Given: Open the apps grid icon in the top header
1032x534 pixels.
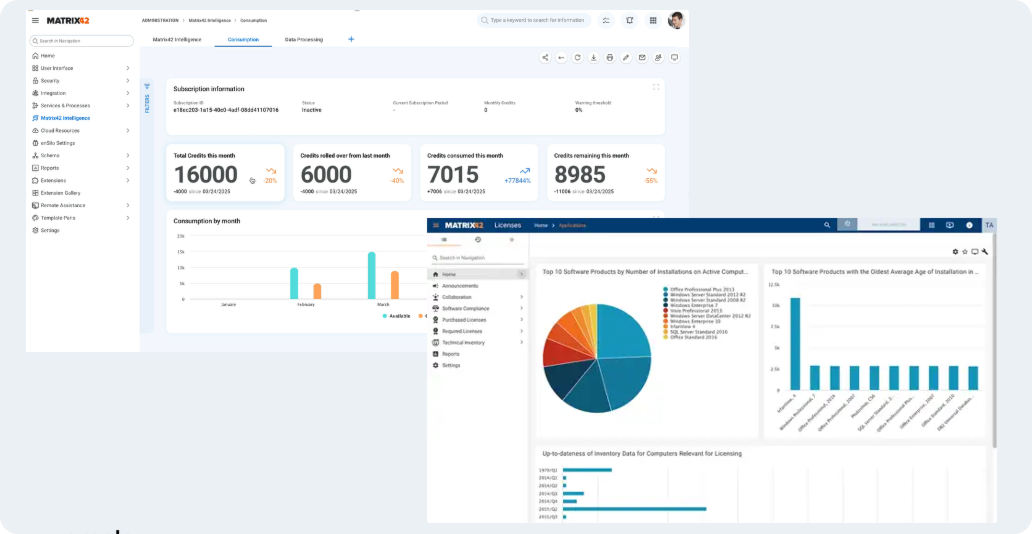Looking at the screenshot, I should point(653,20).
